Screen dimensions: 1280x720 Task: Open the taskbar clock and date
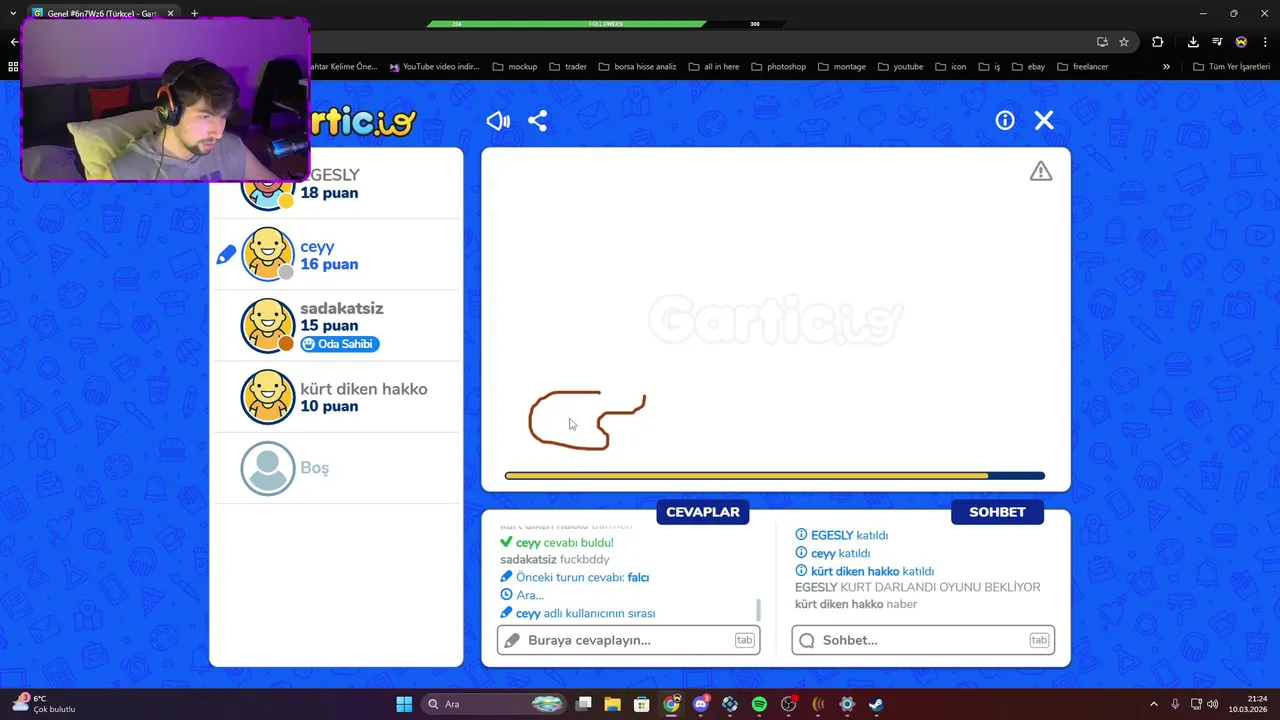[x=1249, y=704]
